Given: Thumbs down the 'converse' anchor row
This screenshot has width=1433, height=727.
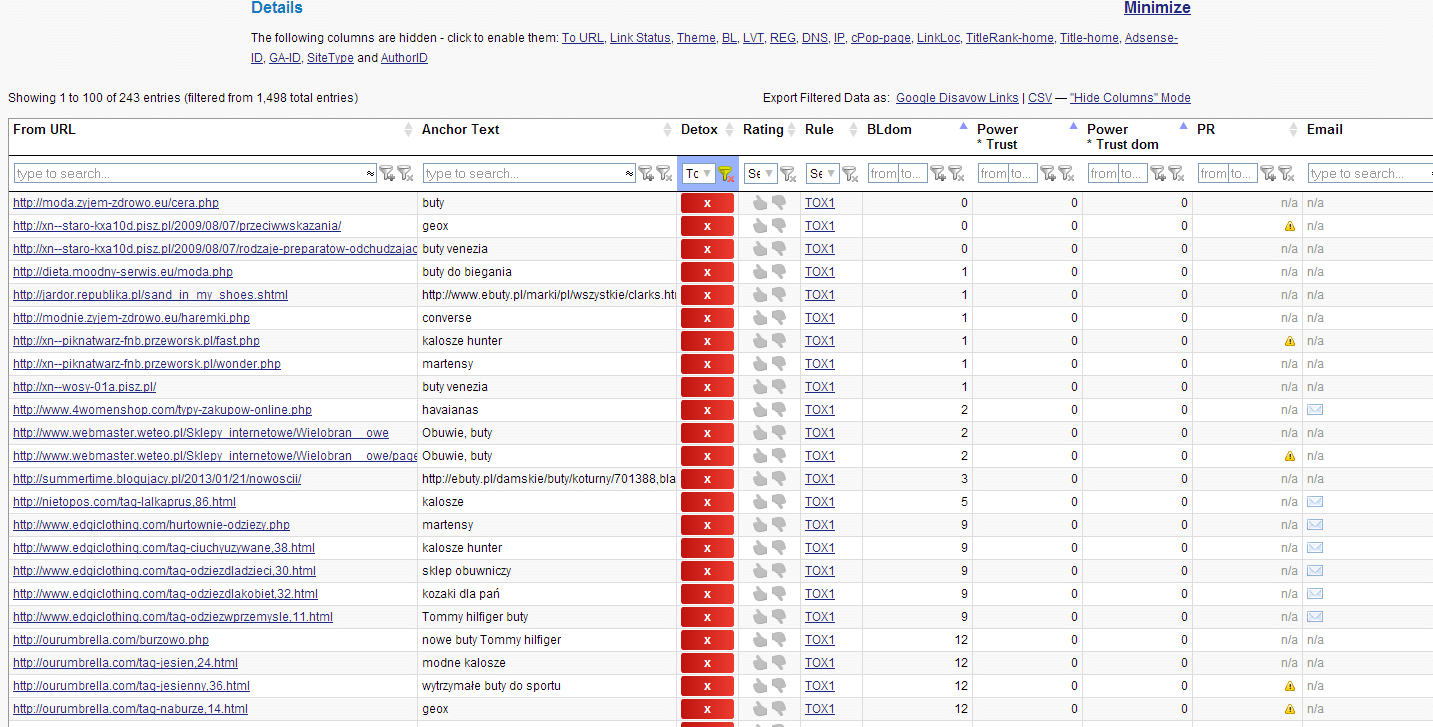Looking at the screenshot, I should click(x=779, y=318).
